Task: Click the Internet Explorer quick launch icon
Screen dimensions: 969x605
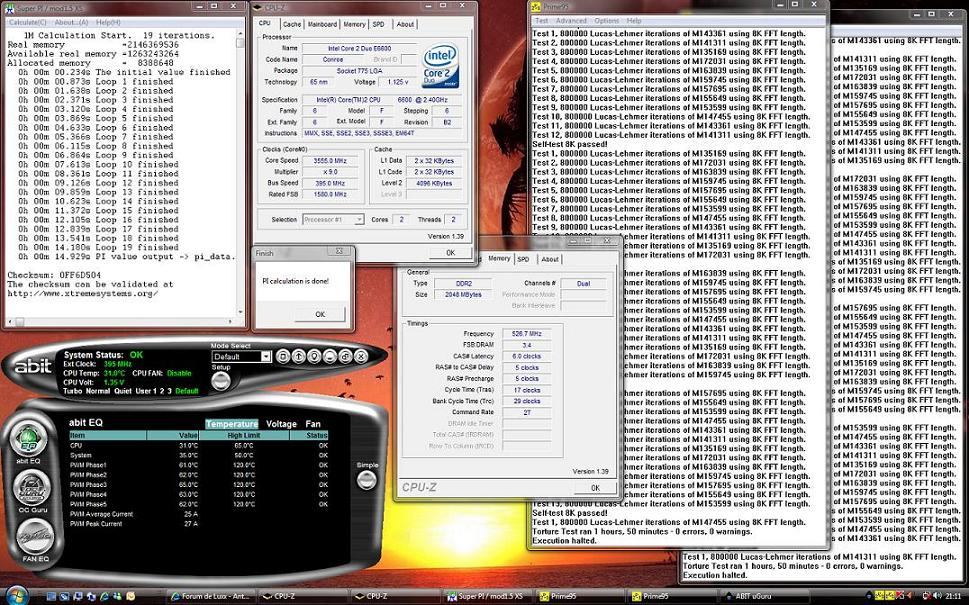Action: [x=104, y=596]
